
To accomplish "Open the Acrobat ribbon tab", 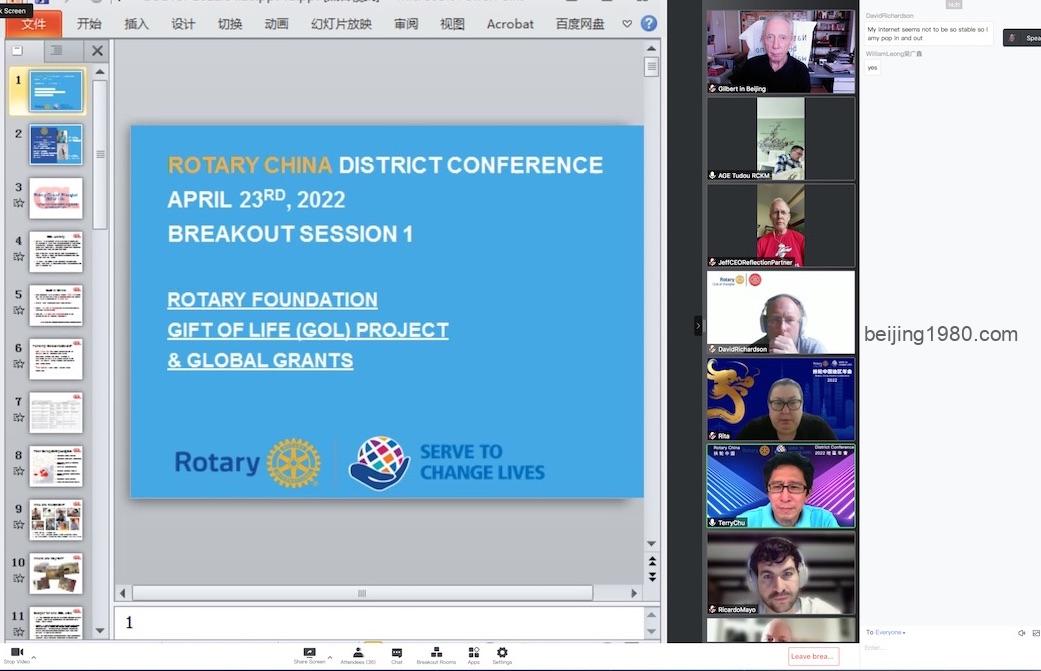I will click(510, 25).
